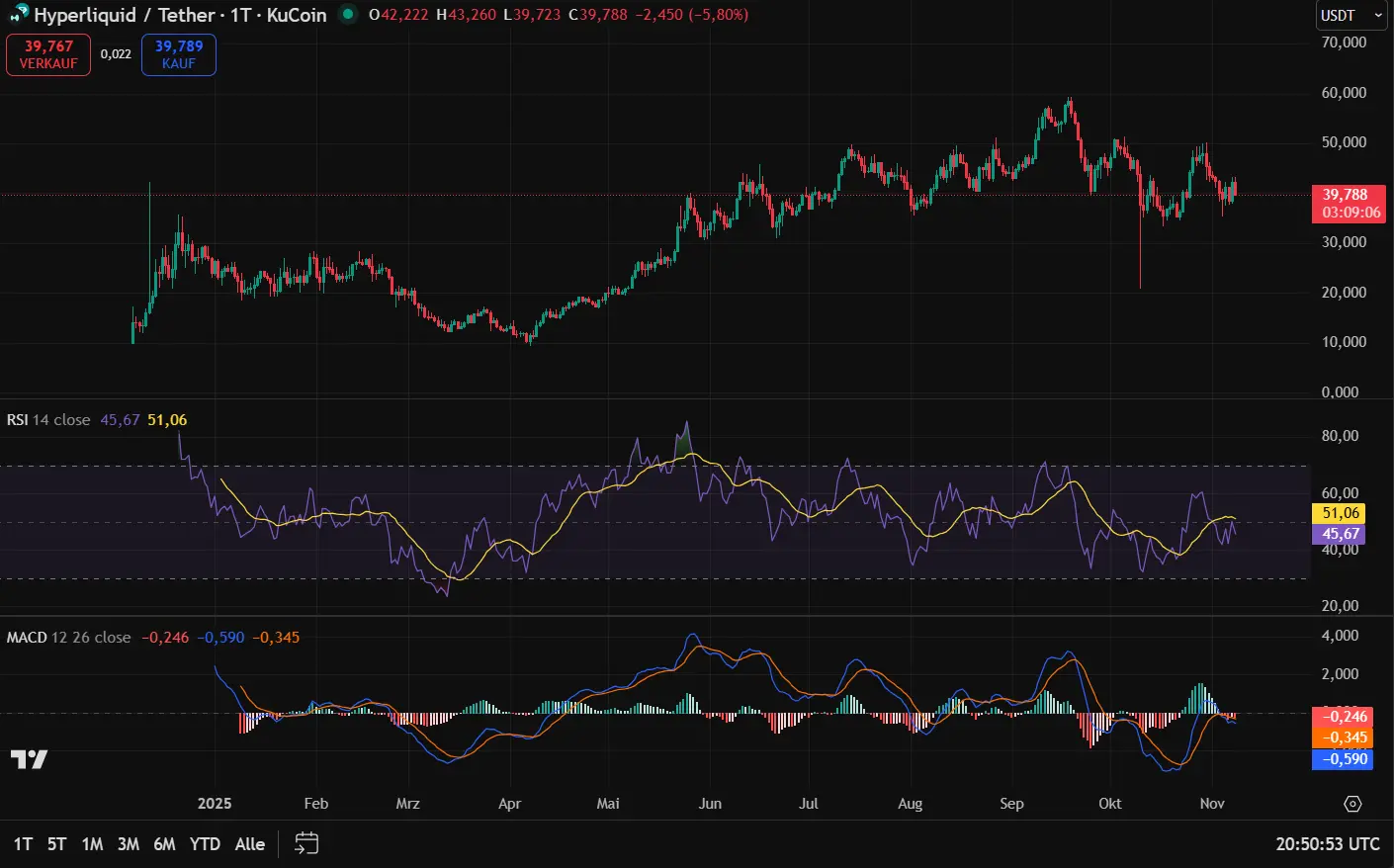1394x868 pixels.
Task: Click the yellow 51,06 RSI value label
Action: coord(1340,513)
